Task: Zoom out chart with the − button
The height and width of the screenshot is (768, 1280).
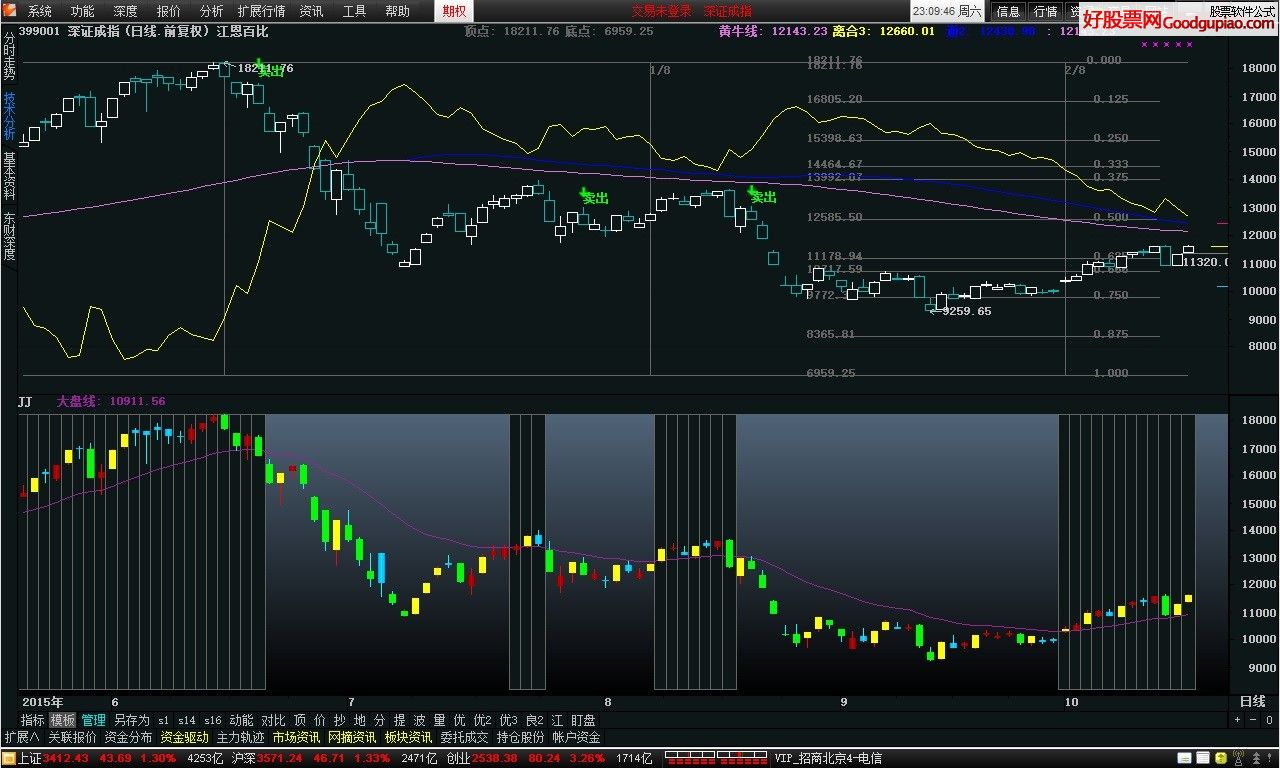Action: point(1251,719)
